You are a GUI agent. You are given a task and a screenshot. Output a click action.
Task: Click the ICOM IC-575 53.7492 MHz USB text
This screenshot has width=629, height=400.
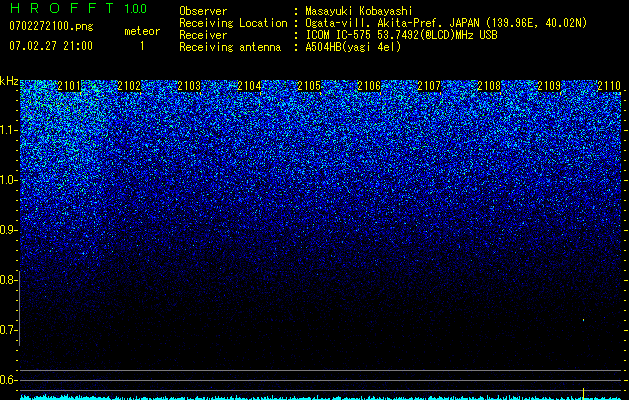(401, 35)
